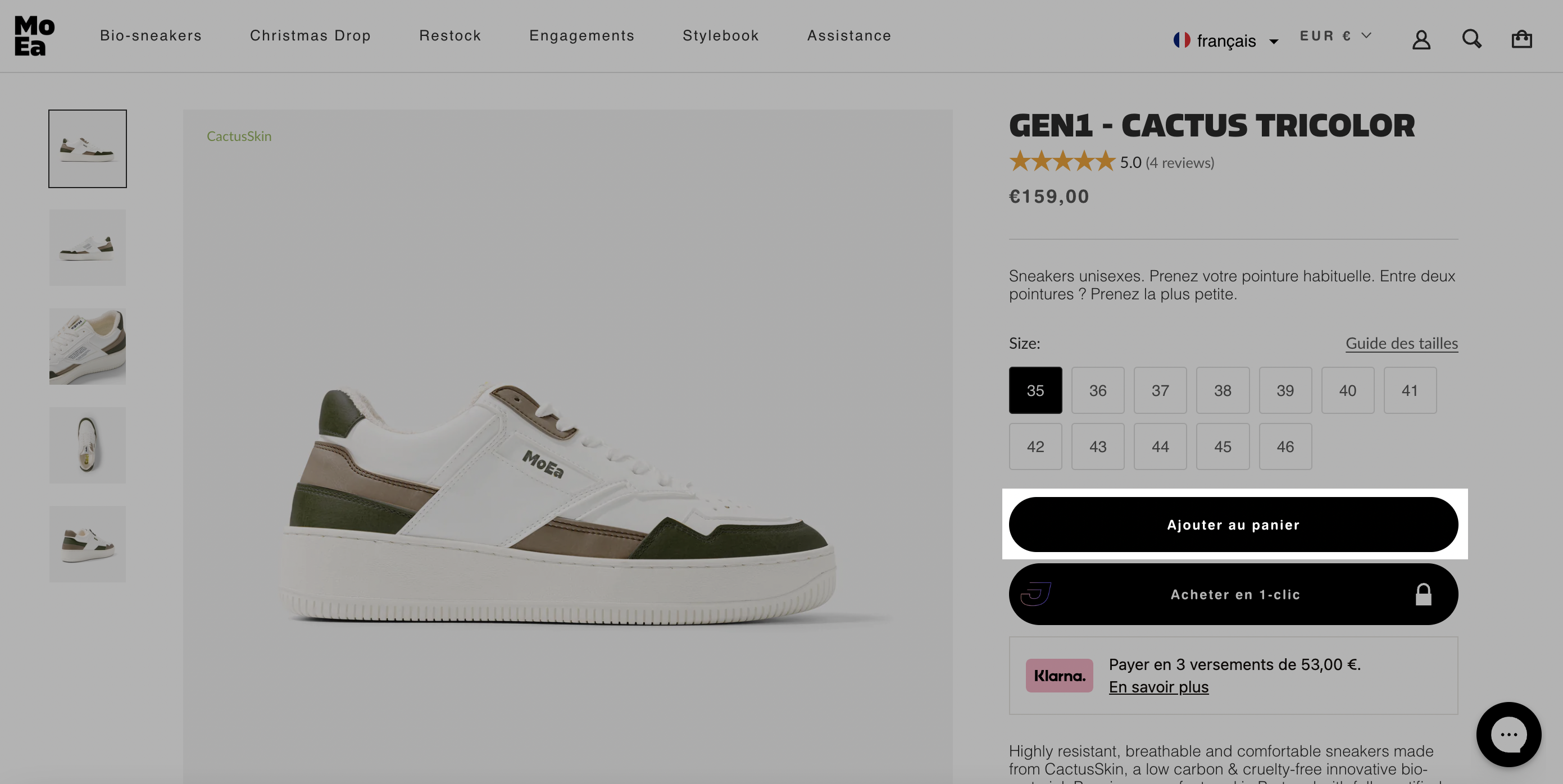1563x784 pixels.
Task: Open the Christmas Drop menu item
Action: click(310, 36)
